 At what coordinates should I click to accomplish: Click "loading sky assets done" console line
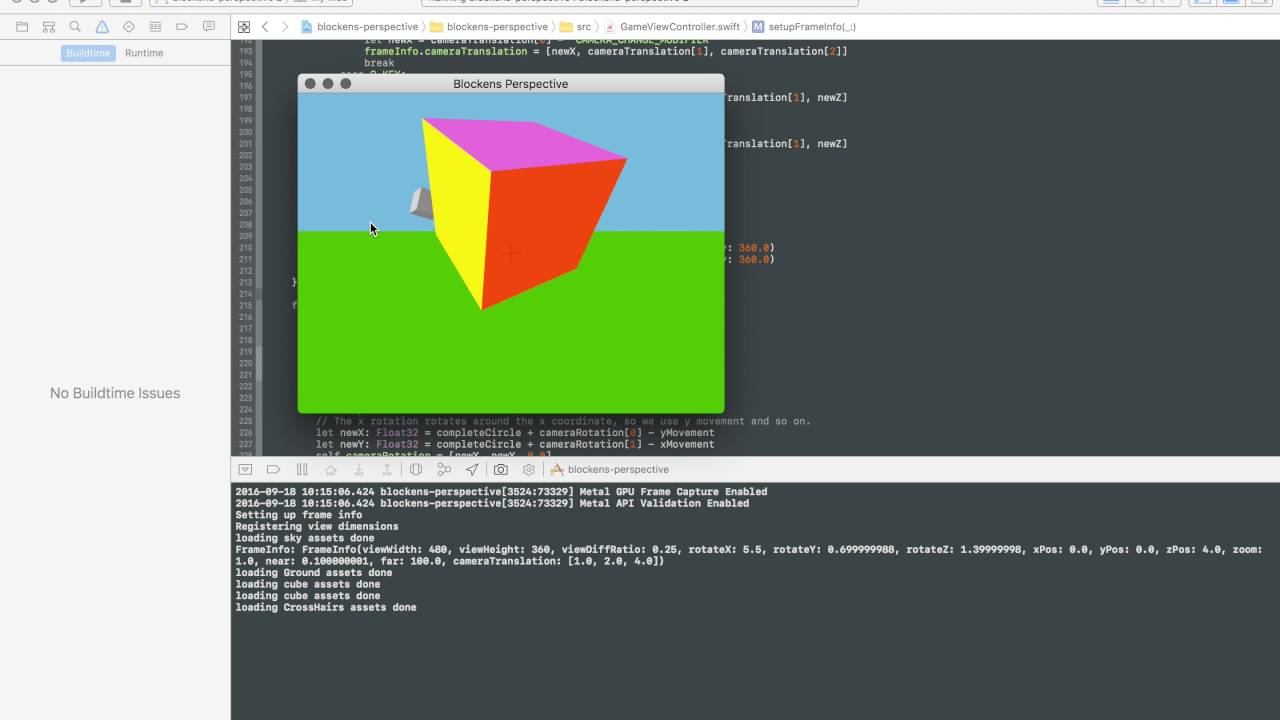tap(305, 538)
